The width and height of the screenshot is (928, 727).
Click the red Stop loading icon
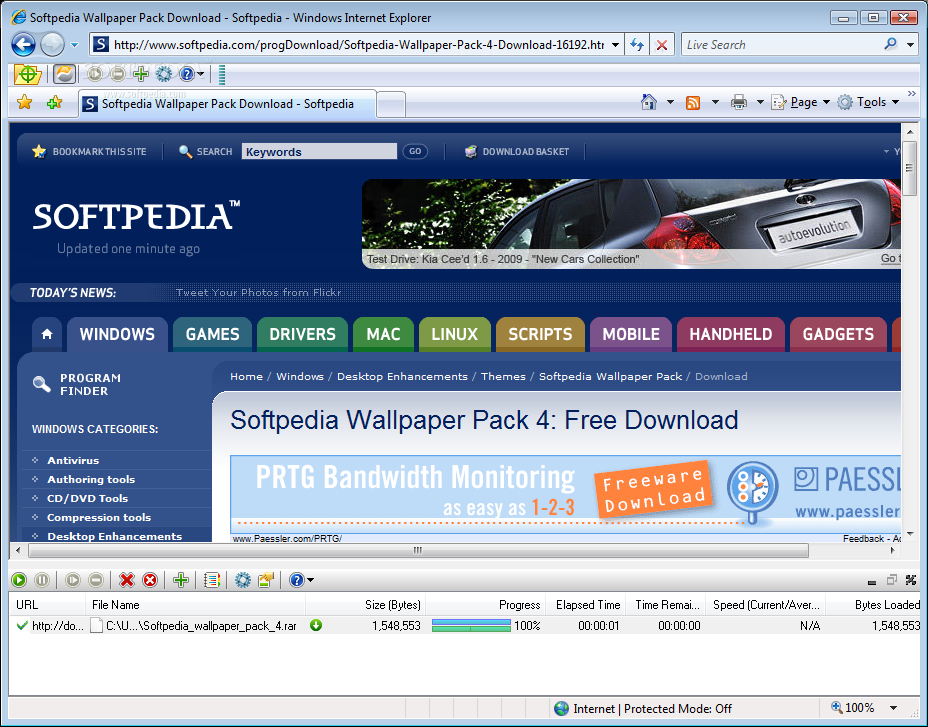[662, 45]
